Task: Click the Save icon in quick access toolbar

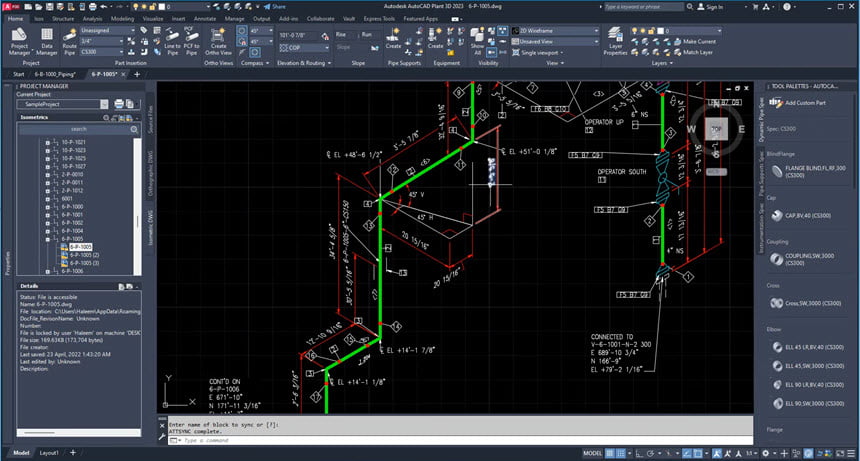Action: click(x=50, y=7)
